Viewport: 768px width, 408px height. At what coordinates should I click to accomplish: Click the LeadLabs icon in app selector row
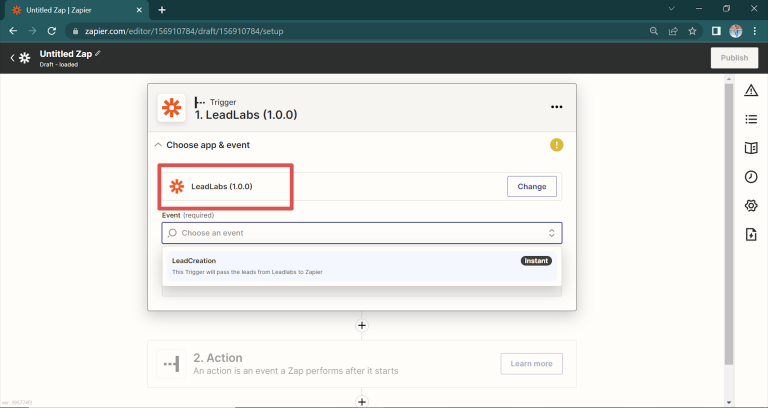[x=176, y=187]
